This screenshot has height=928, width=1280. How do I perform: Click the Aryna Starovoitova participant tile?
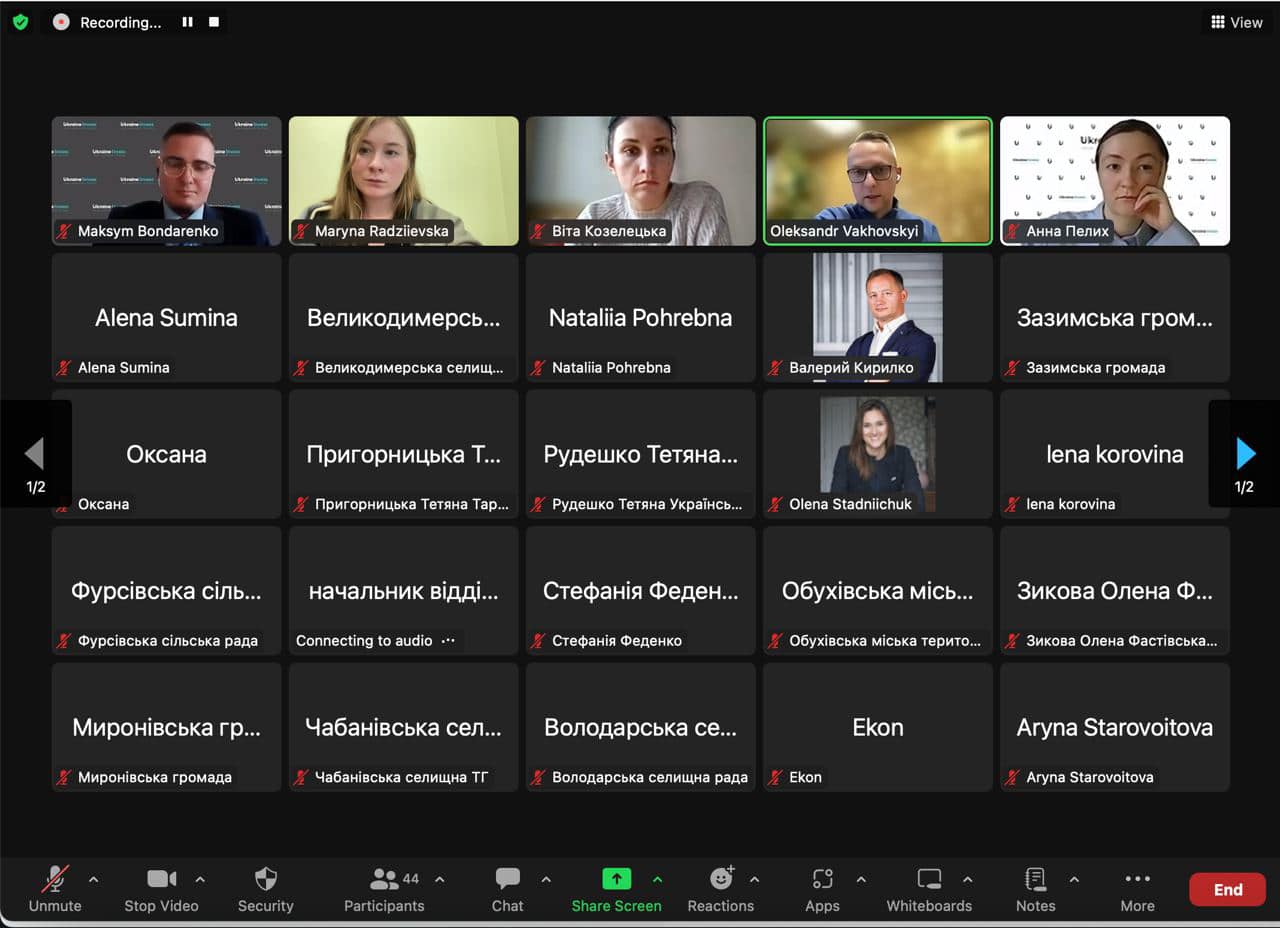pyautogui.click(x=1115, y=727)
